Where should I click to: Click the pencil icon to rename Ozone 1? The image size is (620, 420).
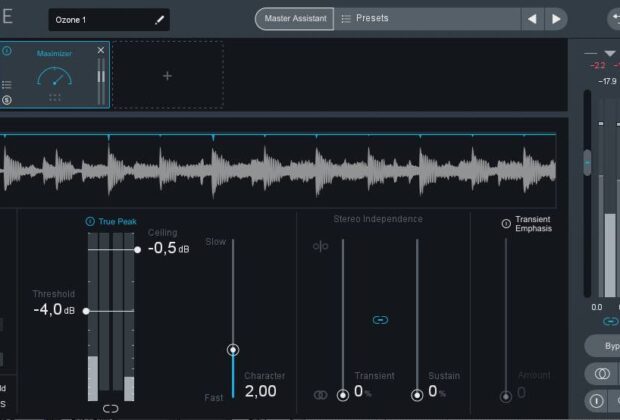click(158, 19)
